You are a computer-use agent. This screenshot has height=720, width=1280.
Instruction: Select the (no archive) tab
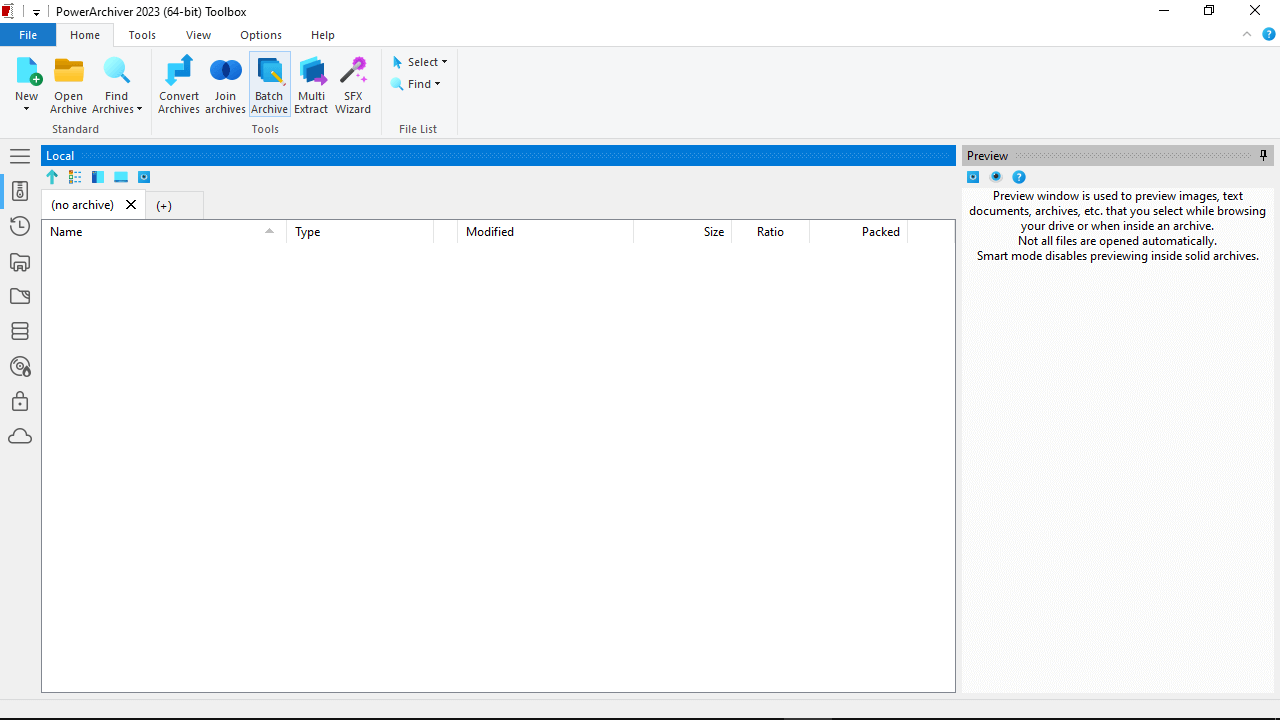[82, 205]
